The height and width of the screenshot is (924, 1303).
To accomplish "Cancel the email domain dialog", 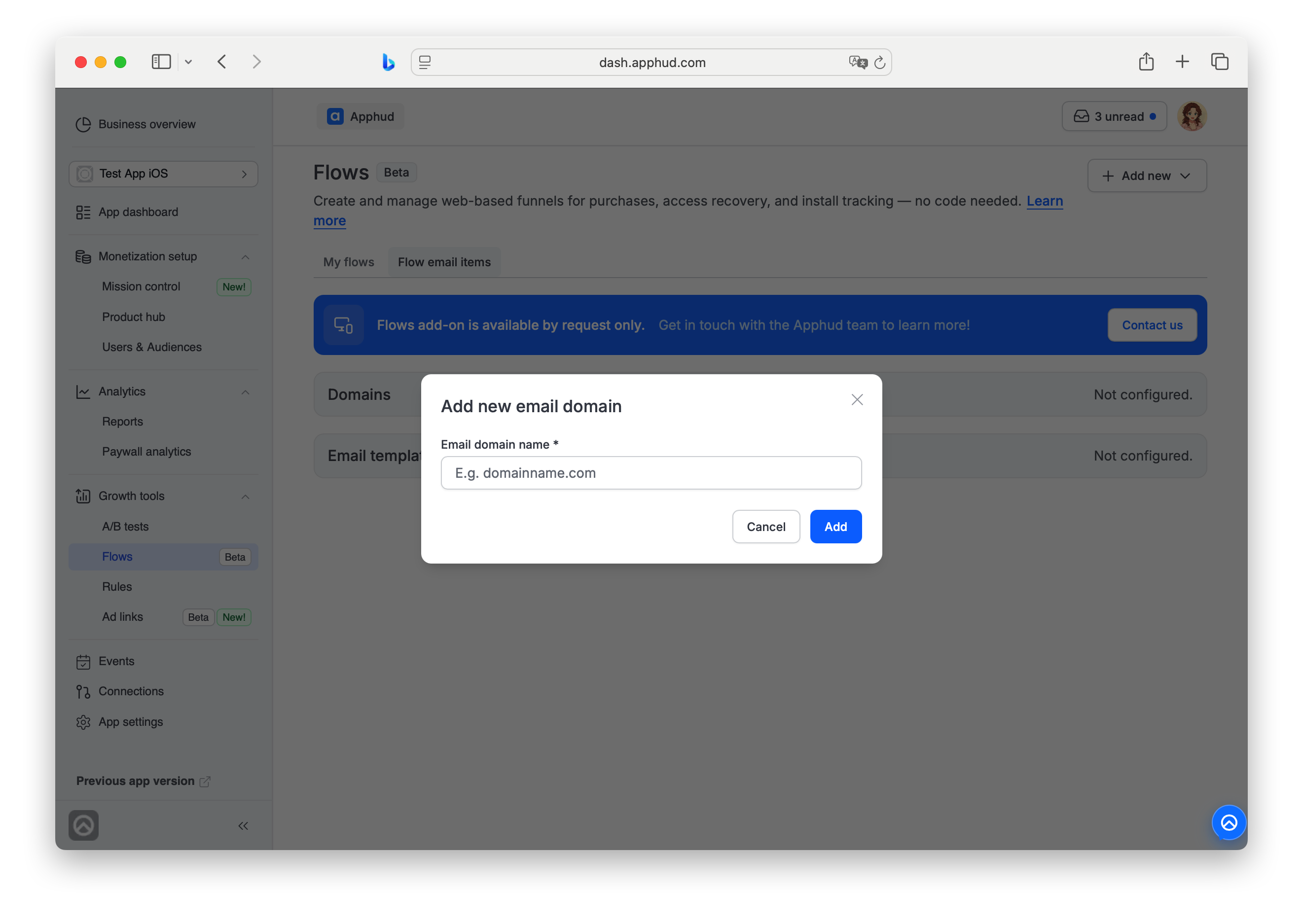I will 766,527.
